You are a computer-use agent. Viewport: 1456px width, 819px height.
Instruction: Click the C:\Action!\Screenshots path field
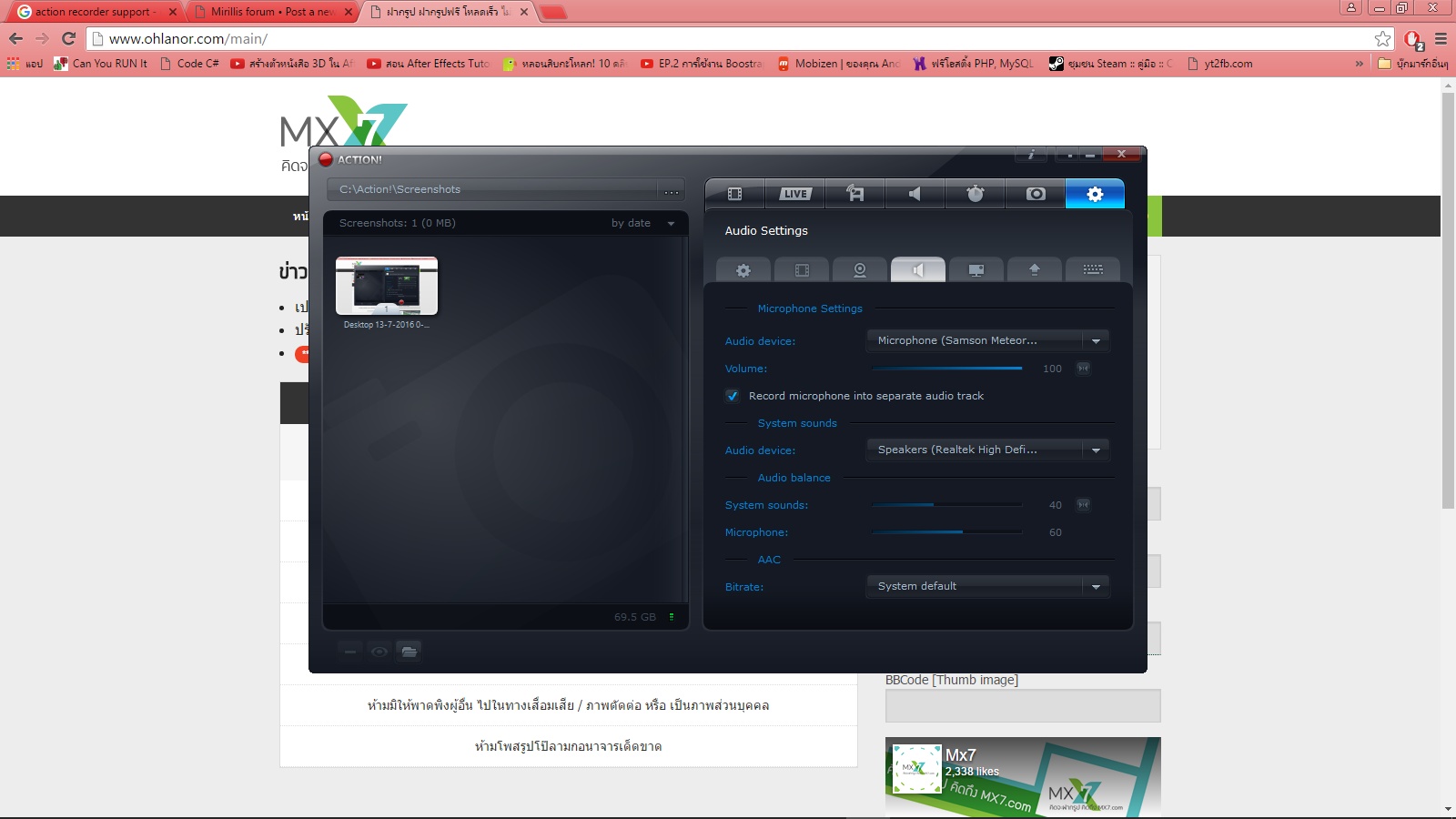[491, 189]
